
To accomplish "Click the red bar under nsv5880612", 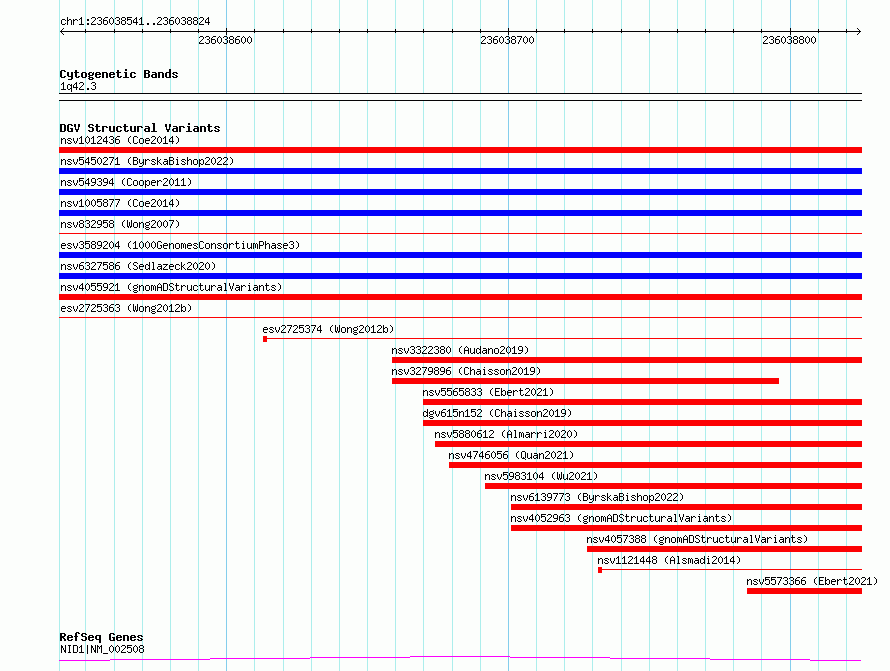I will [648, 444].
